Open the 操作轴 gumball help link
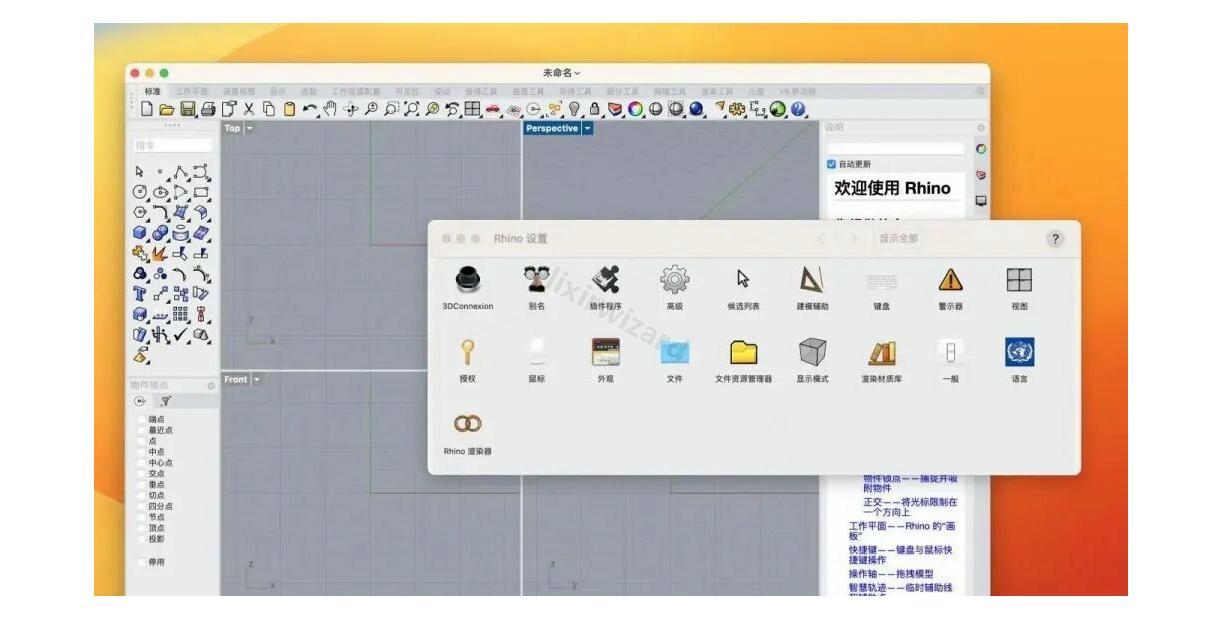Image resolution: width=1223 pixels, height=620 pixels. pyautogui.click(x=891, y=574)
